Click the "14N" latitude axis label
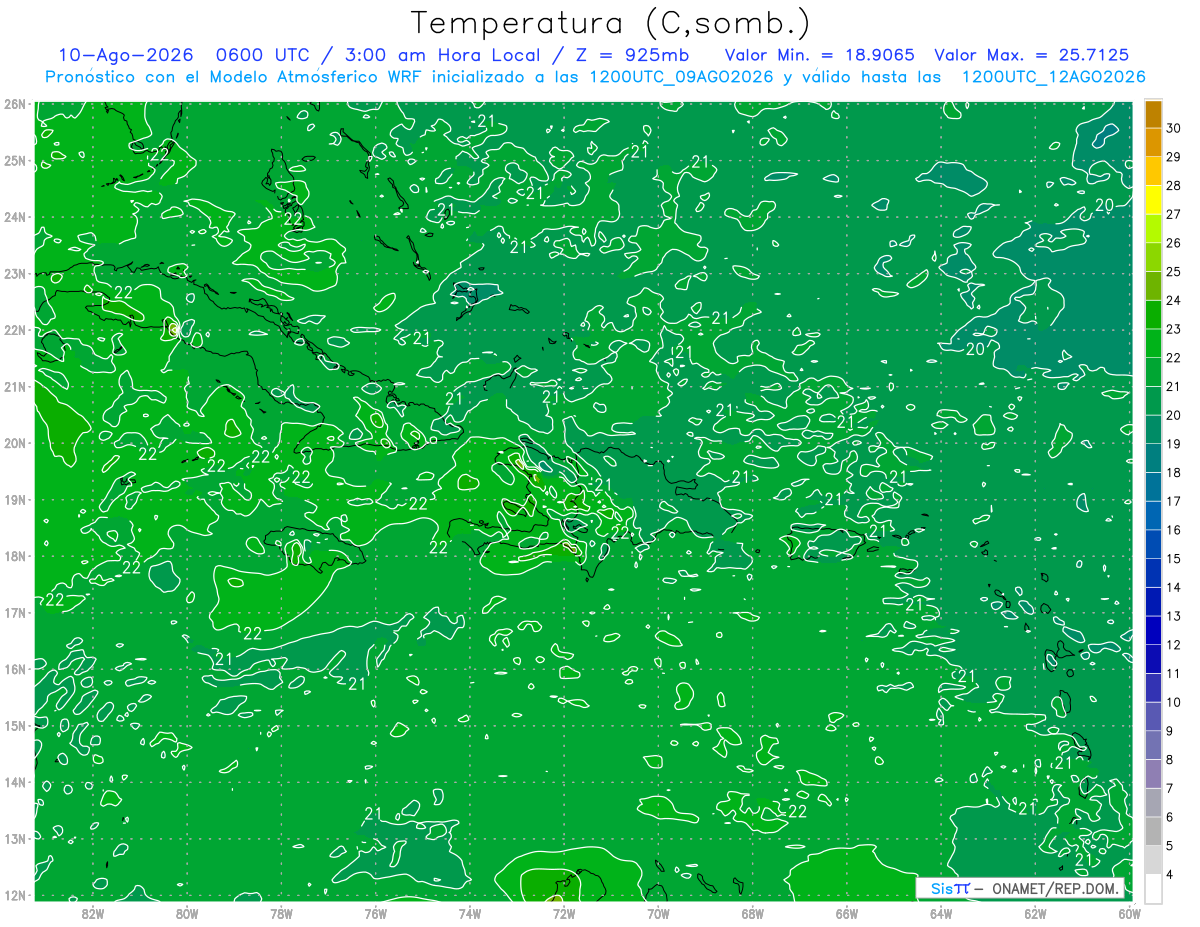1200x927 pixels. pyautogui.click(x=15, y=782)
